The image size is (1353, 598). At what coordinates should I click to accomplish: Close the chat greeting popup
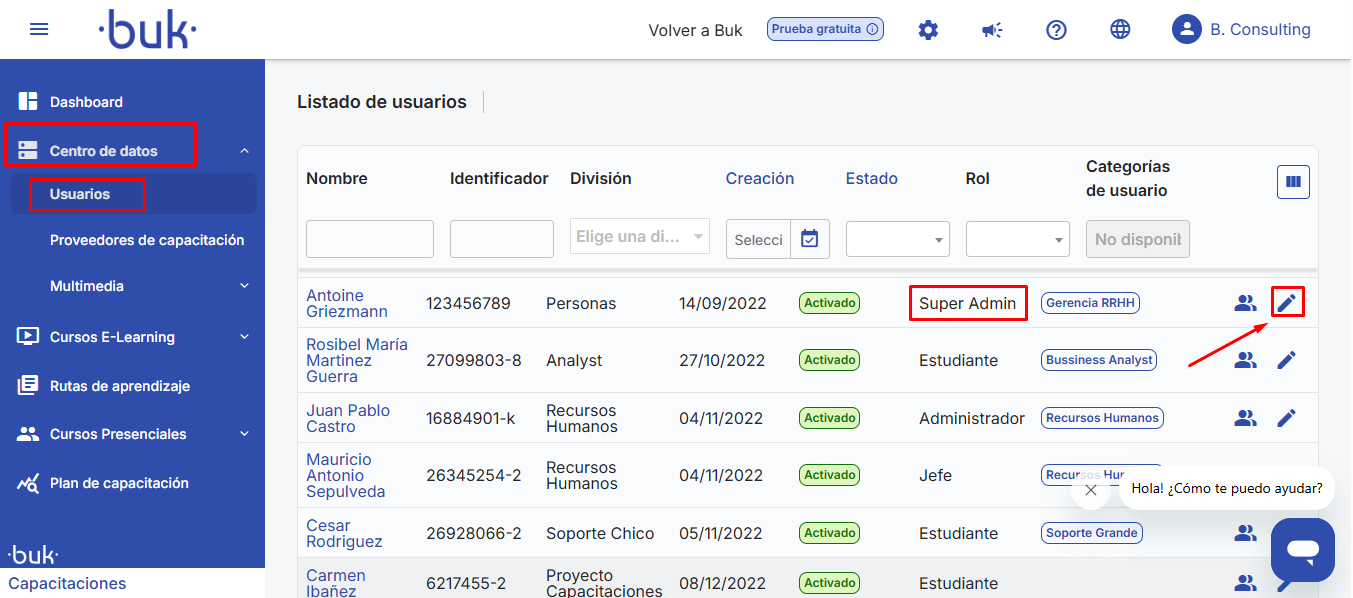tap(1091, 490)
